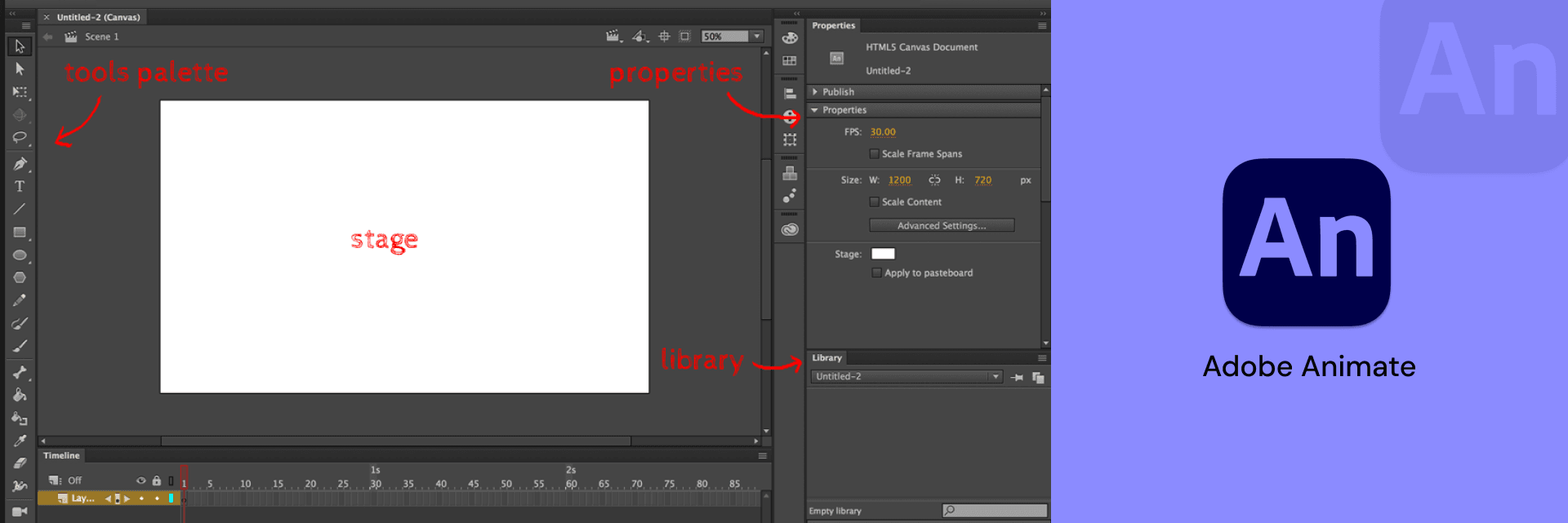1568x523 pixels.
Task: Select the Subselection tool
Action: pos(20,69)
